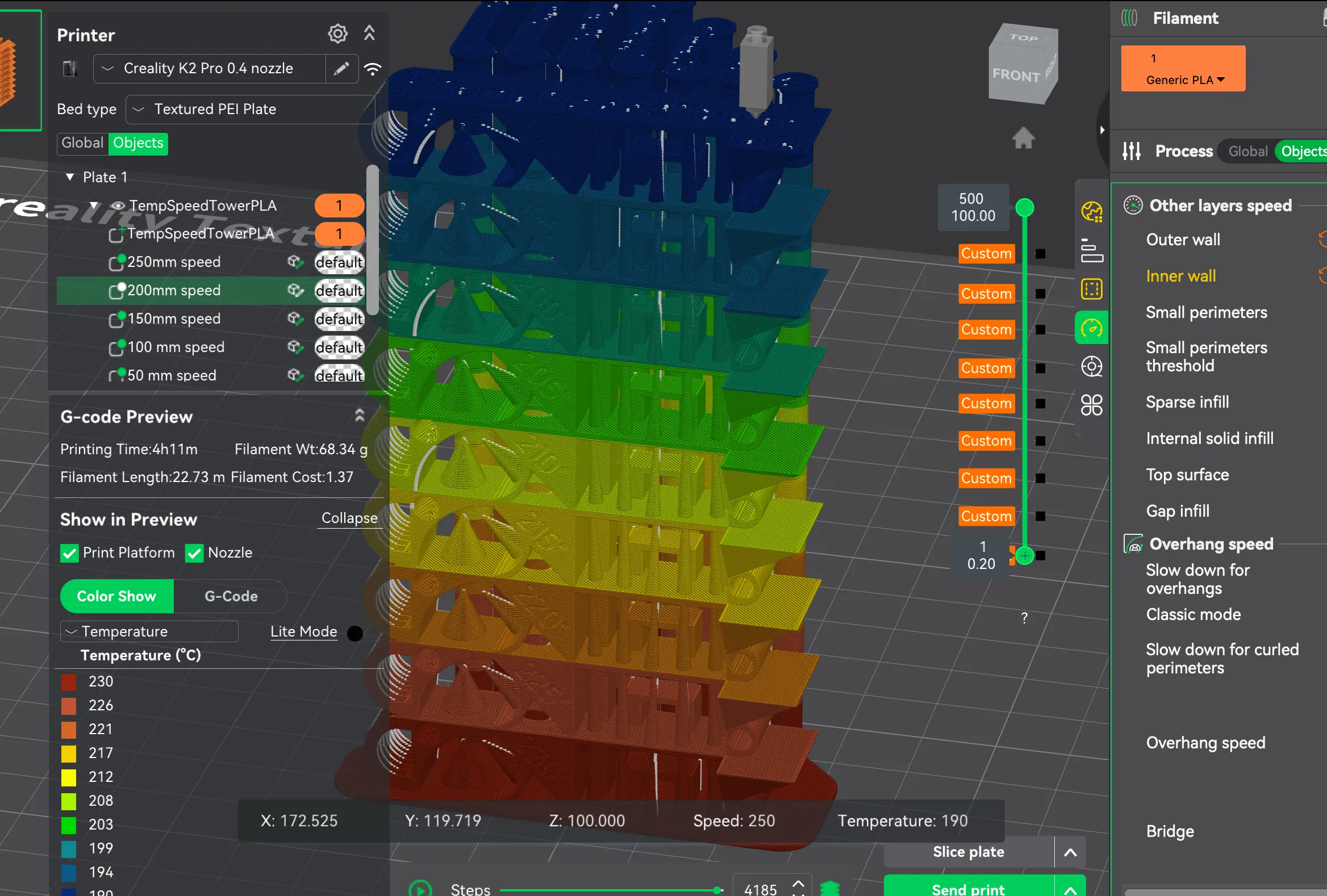Screen dimensions: 1327x896
Task: Click the edit icon for 100 mm speed
Action: pyautogui.click(x=295, y=347)
